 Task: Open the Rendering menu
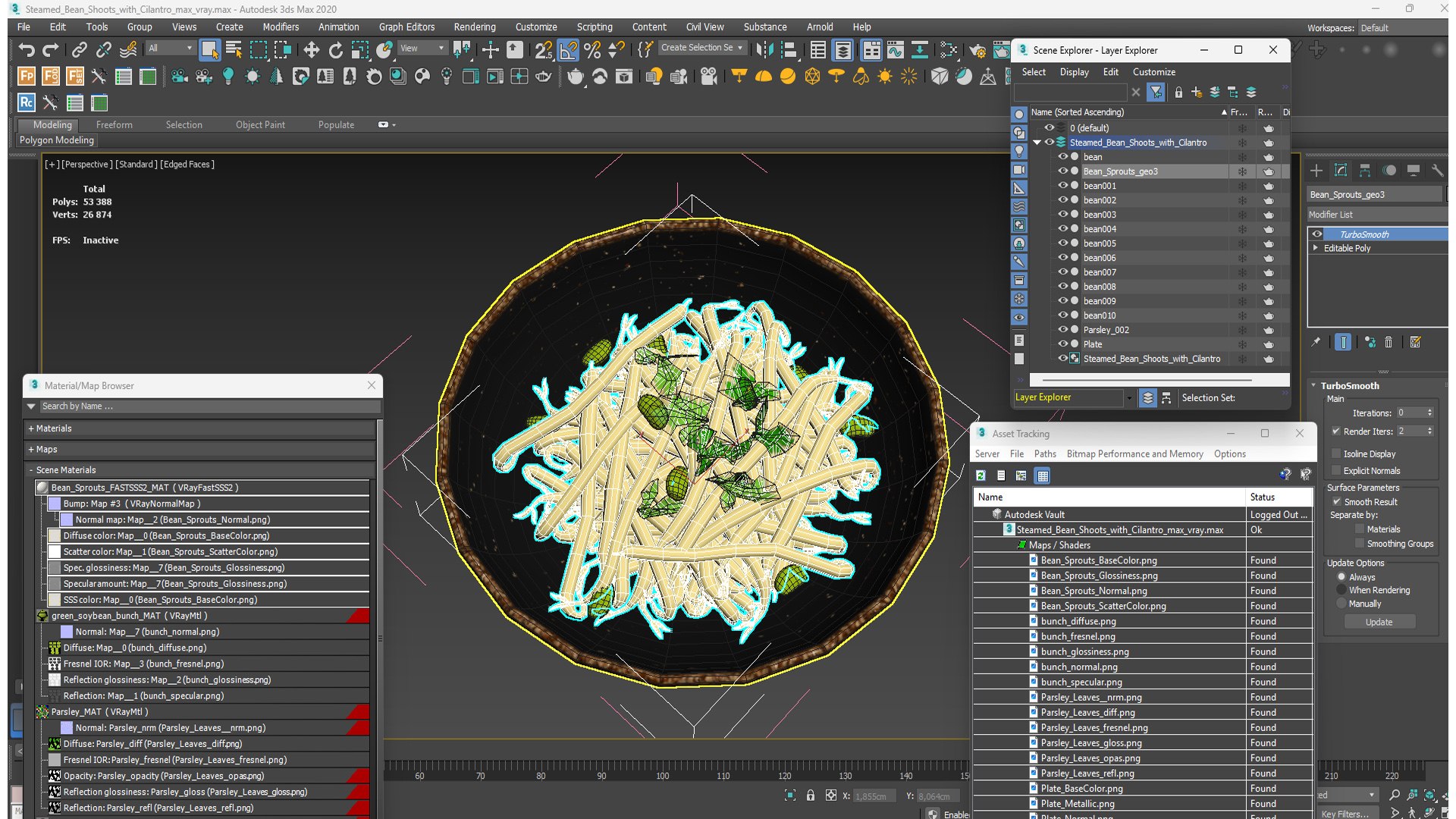475,27
